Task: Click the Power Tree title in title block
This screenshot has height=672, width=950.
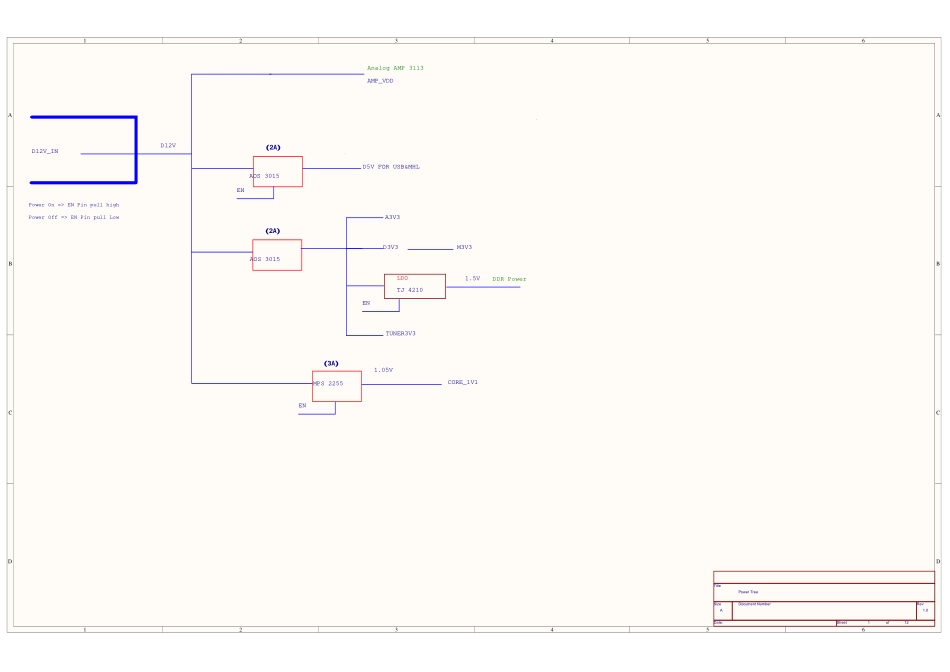Action: [x=748, y=592]
